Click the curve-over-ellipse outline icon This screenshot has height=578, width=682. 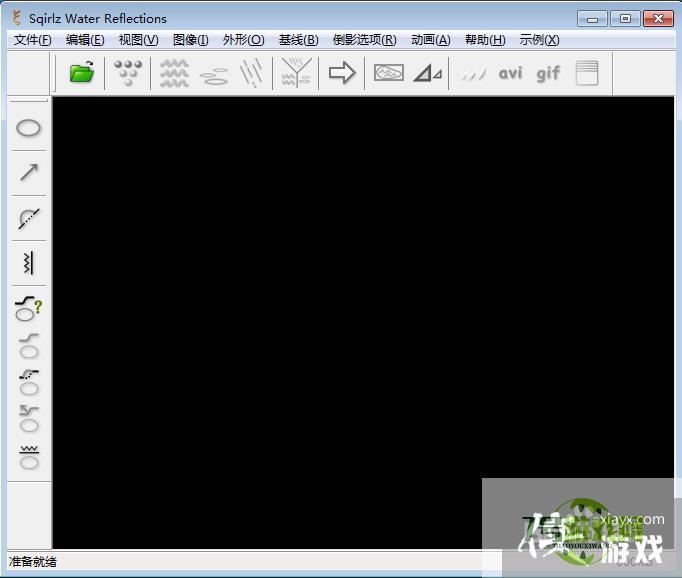pos(29,346)
